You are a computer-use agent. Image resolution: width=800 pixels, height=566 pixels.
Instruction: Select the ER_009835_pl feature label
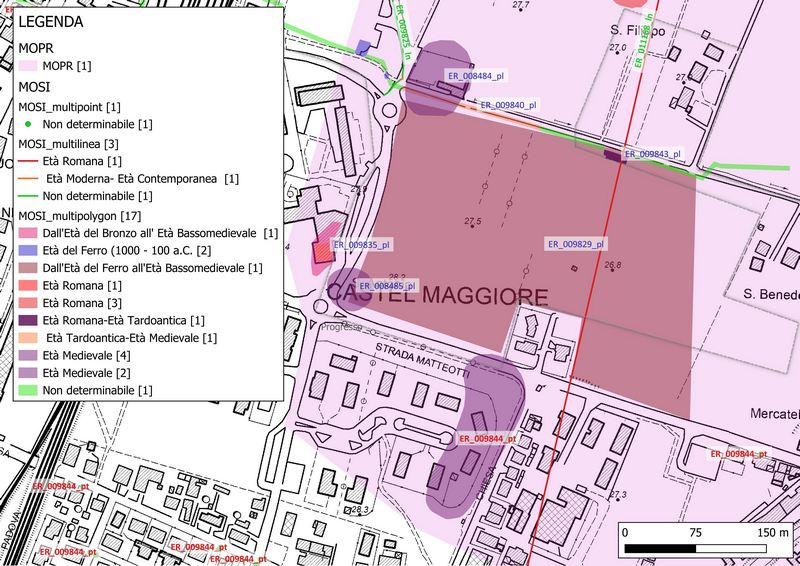361,244
